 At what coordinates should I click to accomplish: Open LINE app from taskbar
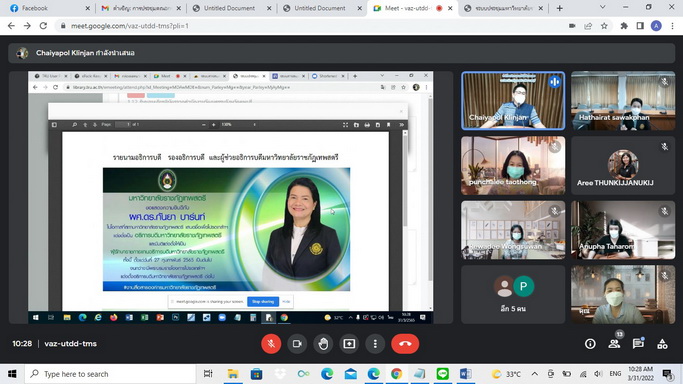pos(443,374)
